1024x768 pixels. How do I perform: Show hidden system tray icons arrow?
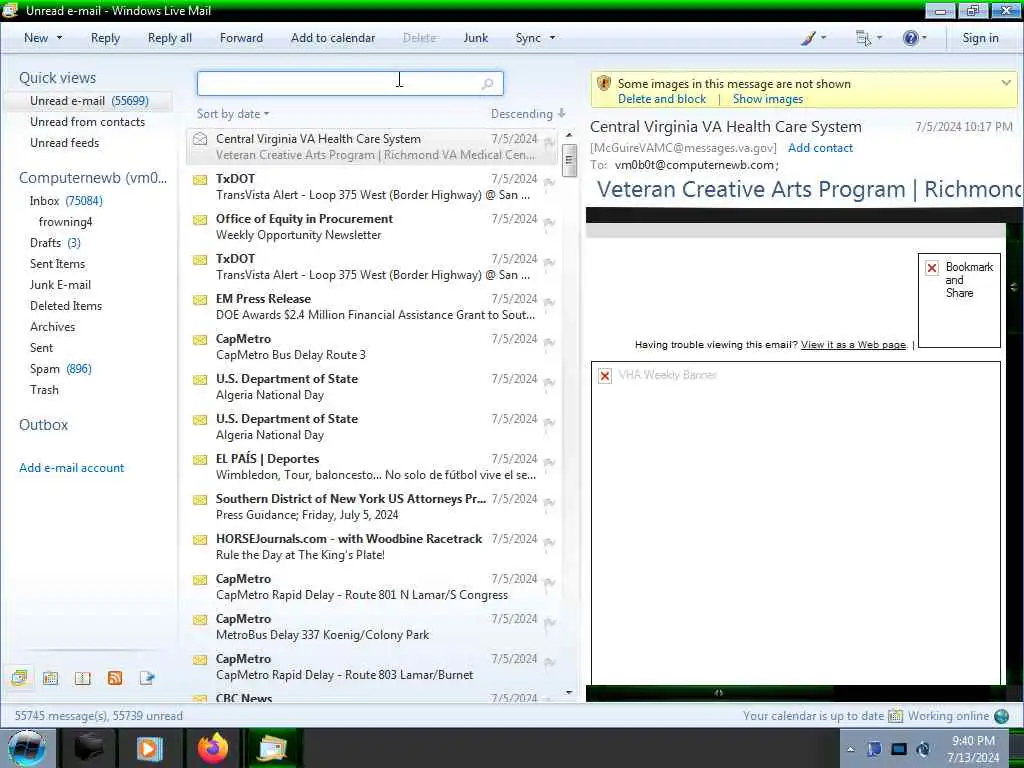click(x=850, y=749)
